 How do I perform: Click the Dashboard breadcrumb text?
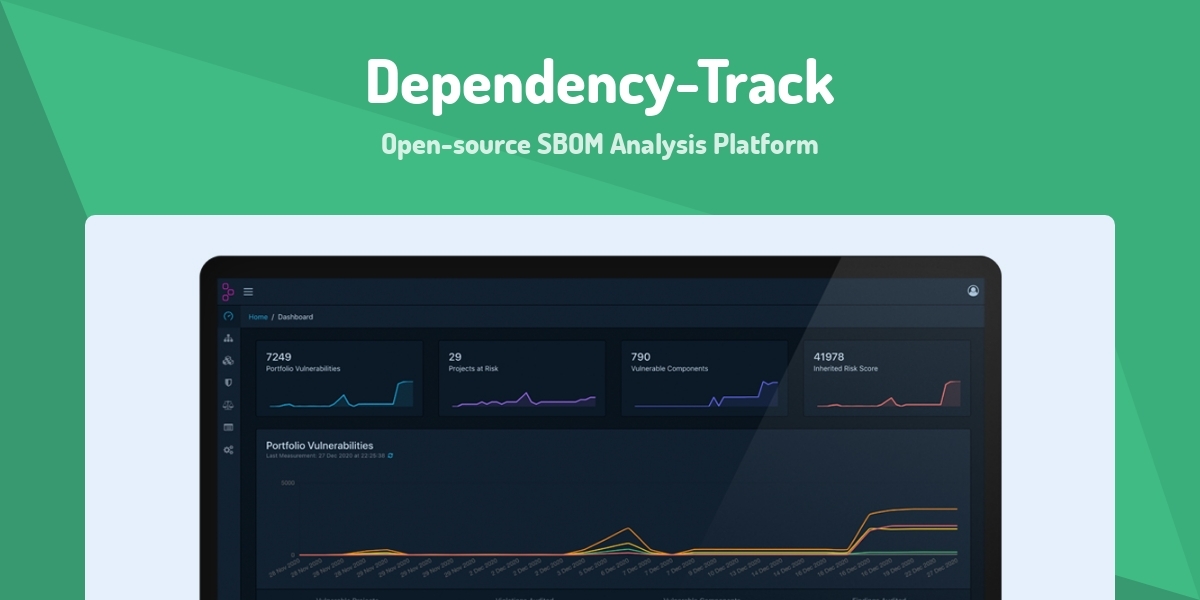click(x=295, y=317)
